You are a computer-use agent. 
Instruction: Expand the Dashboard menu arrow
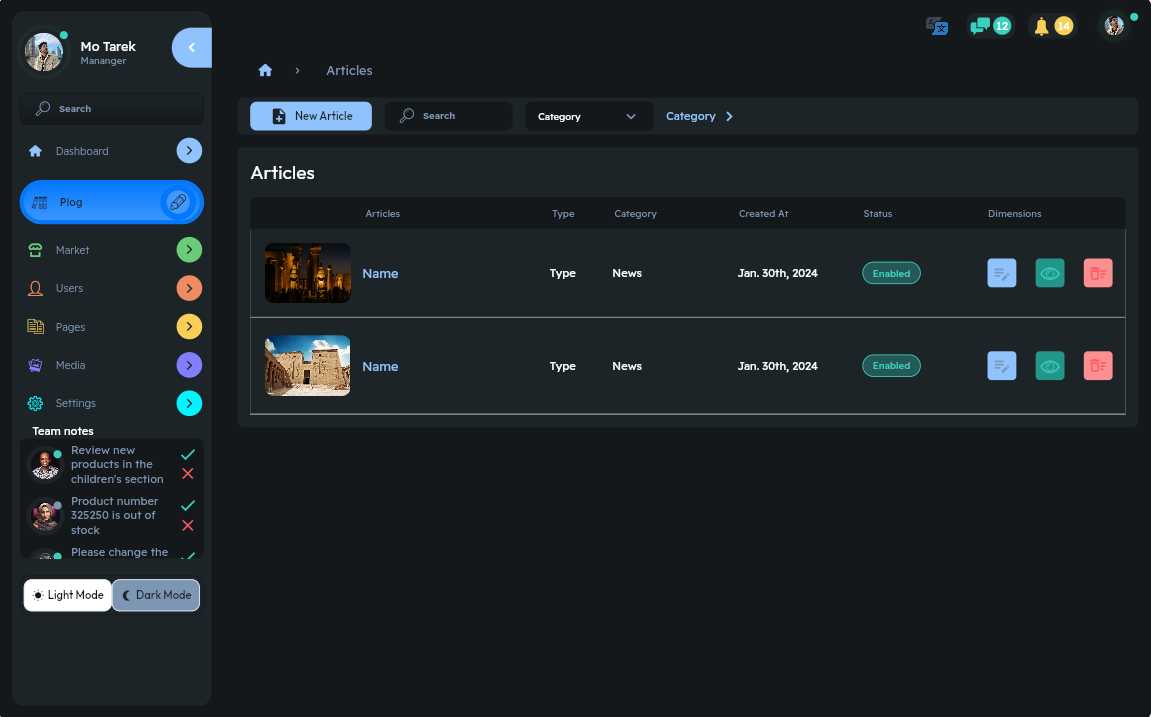tap(189, 151)
